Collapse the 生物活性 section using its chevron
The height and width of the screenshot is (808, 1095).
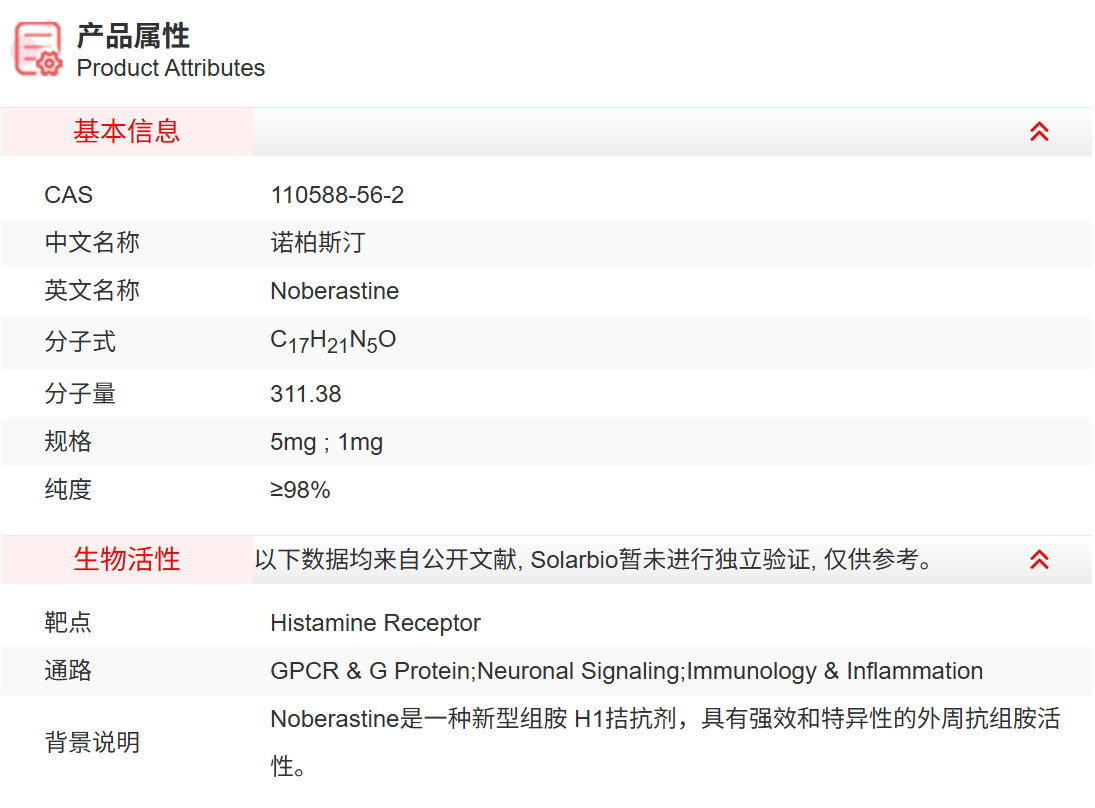[1039, 560]
